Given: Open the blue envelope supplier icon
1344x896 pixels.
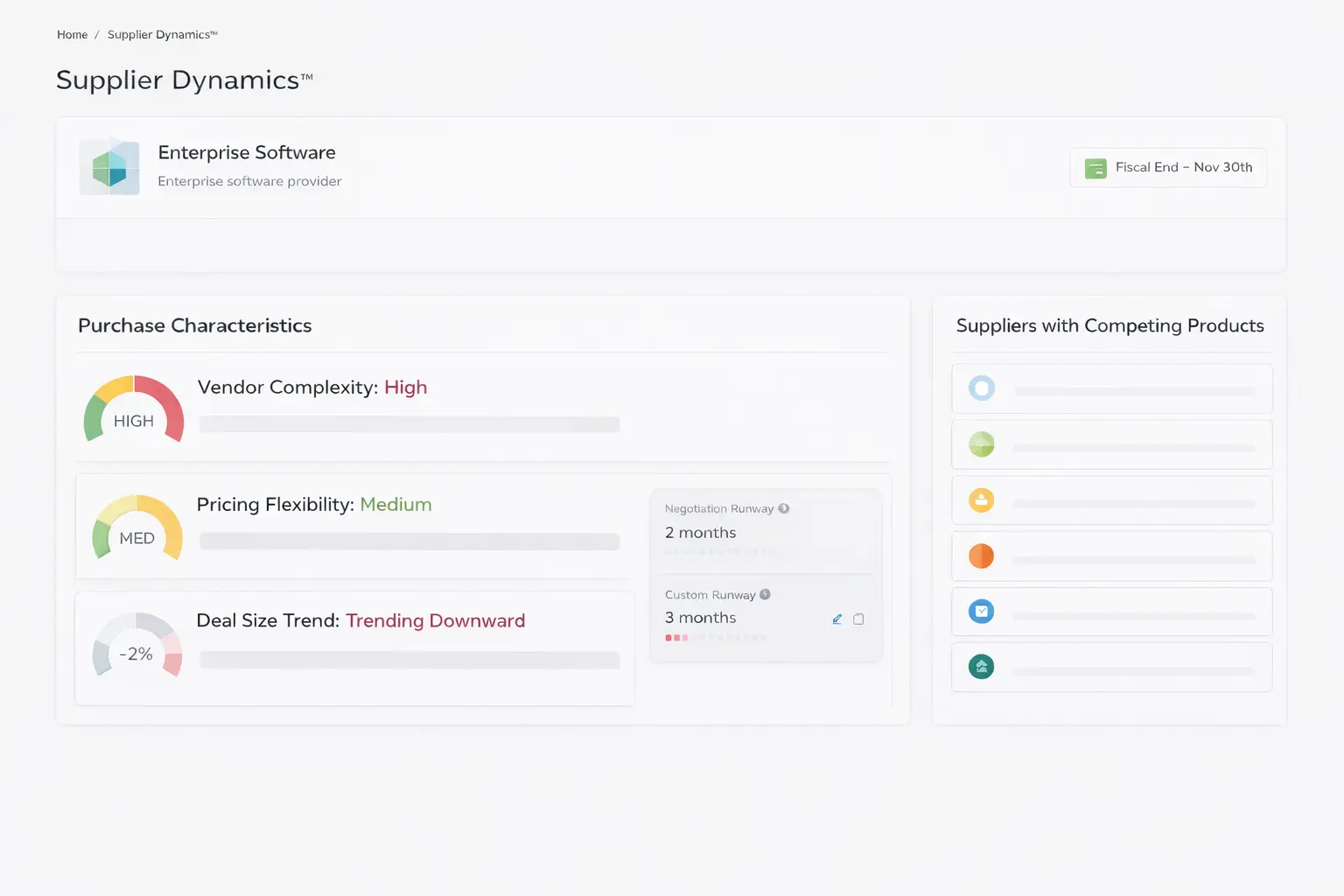Looking at the screenshot, I should tap(982, 612).
